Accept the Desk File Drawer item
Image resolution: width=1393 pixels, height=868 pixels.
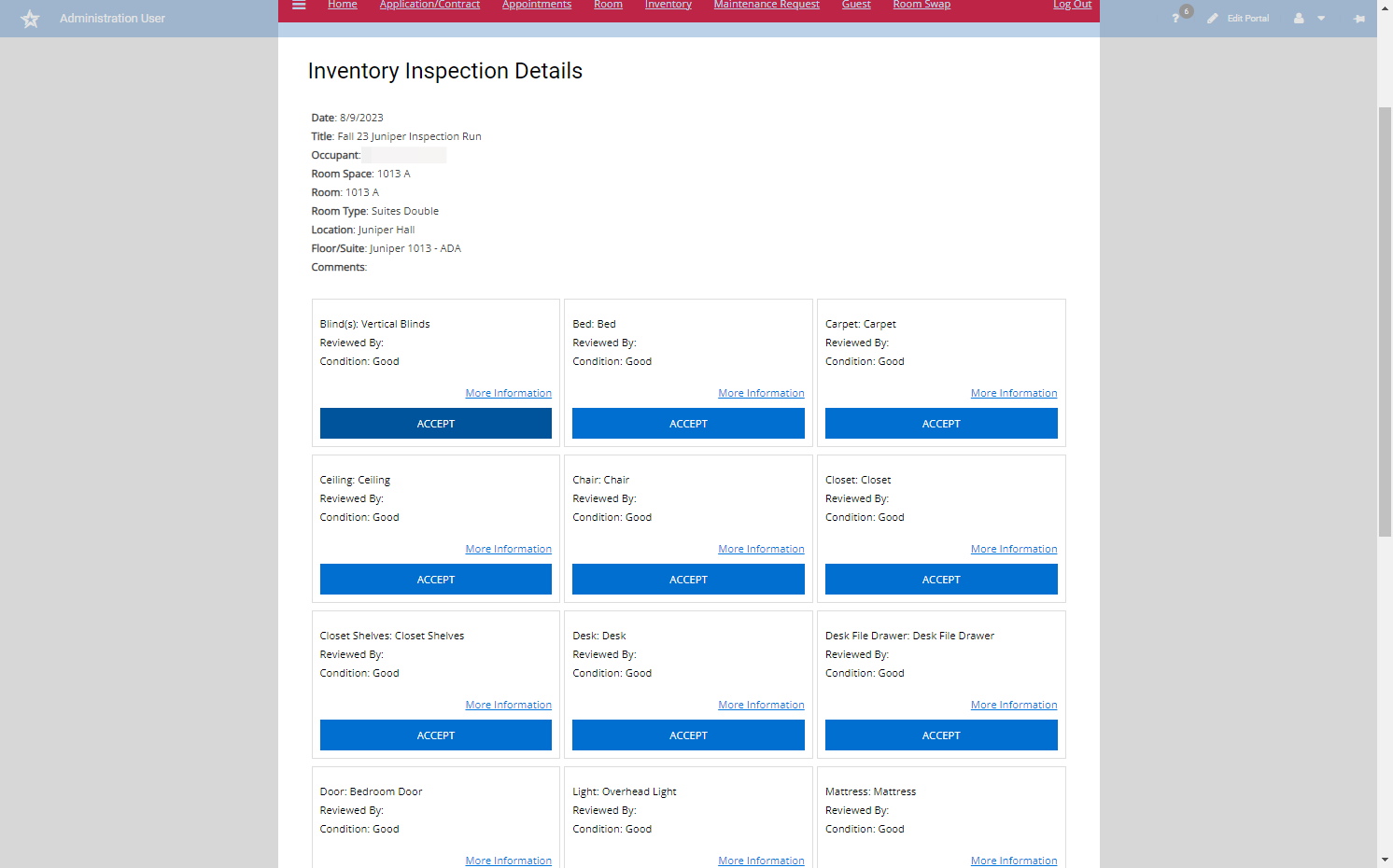pyautogui.click(x=941, y=735)
